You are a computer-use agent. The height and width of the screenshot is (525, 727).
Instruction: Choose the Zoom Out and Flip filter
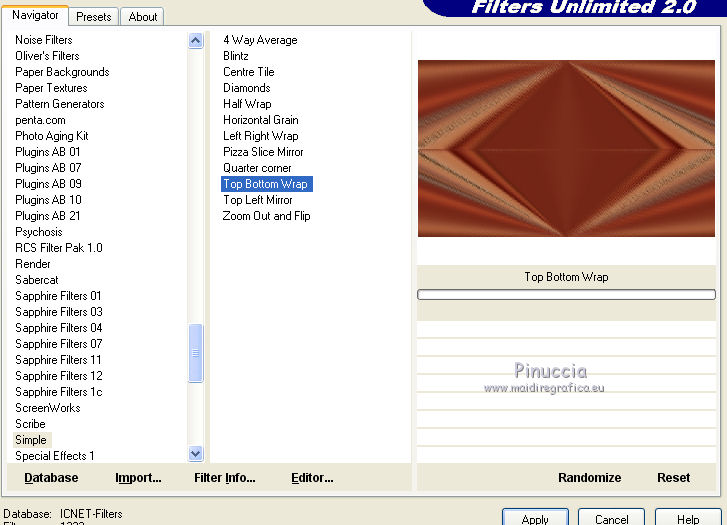tap(266, 216)
